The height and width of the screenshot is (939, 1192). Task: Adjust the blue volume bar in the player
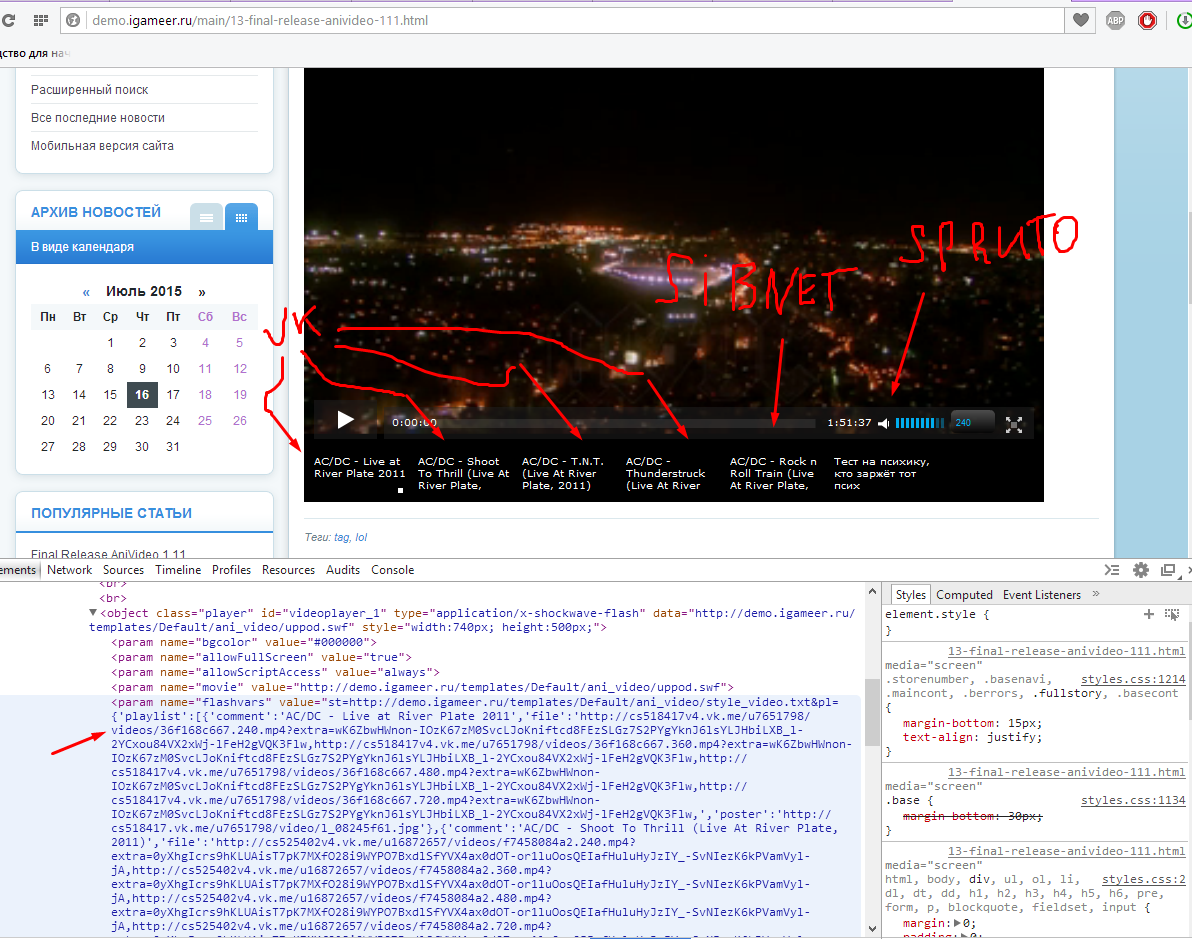(x=920, y=423)
